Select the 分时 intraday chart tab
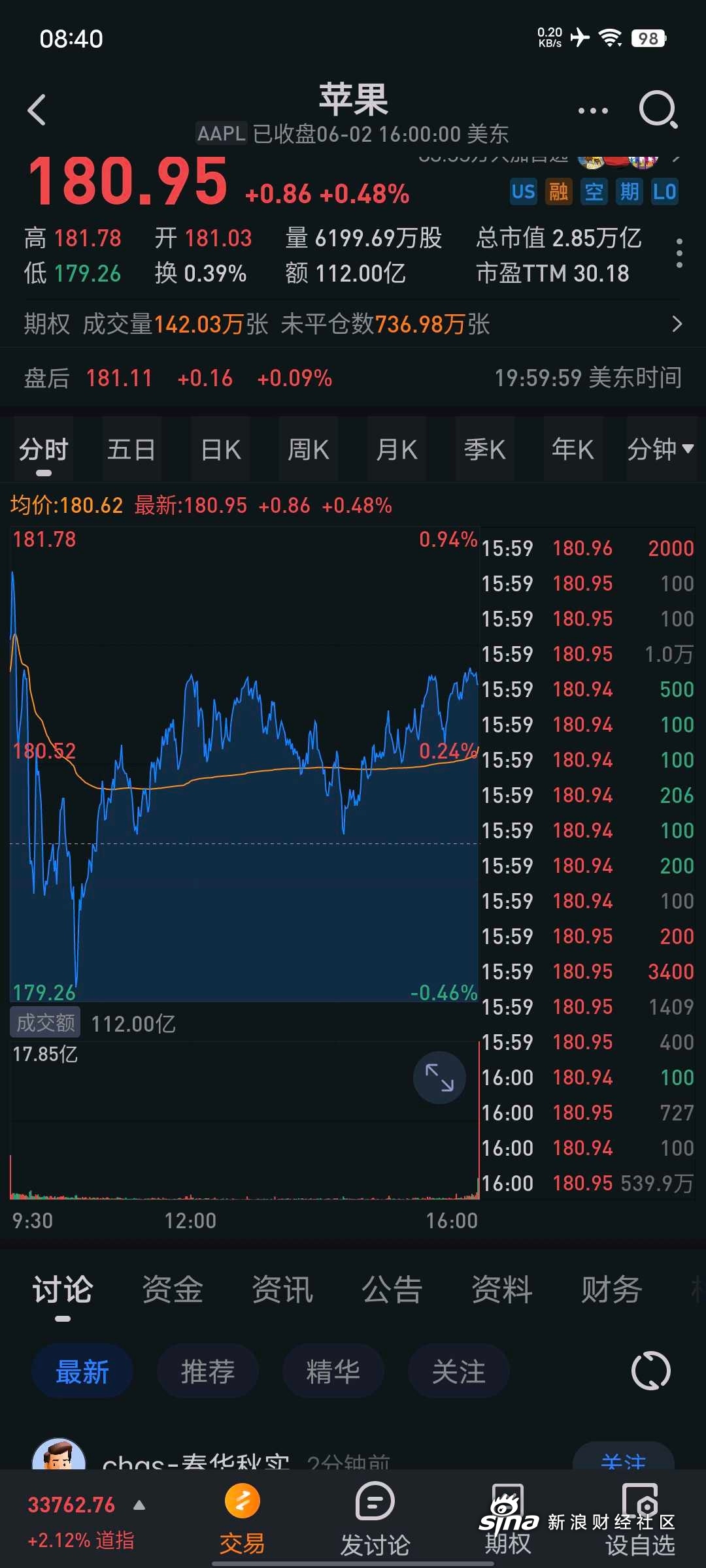Image resolution: width=706 pixels, height=1568 pixels. click(44, 449)
